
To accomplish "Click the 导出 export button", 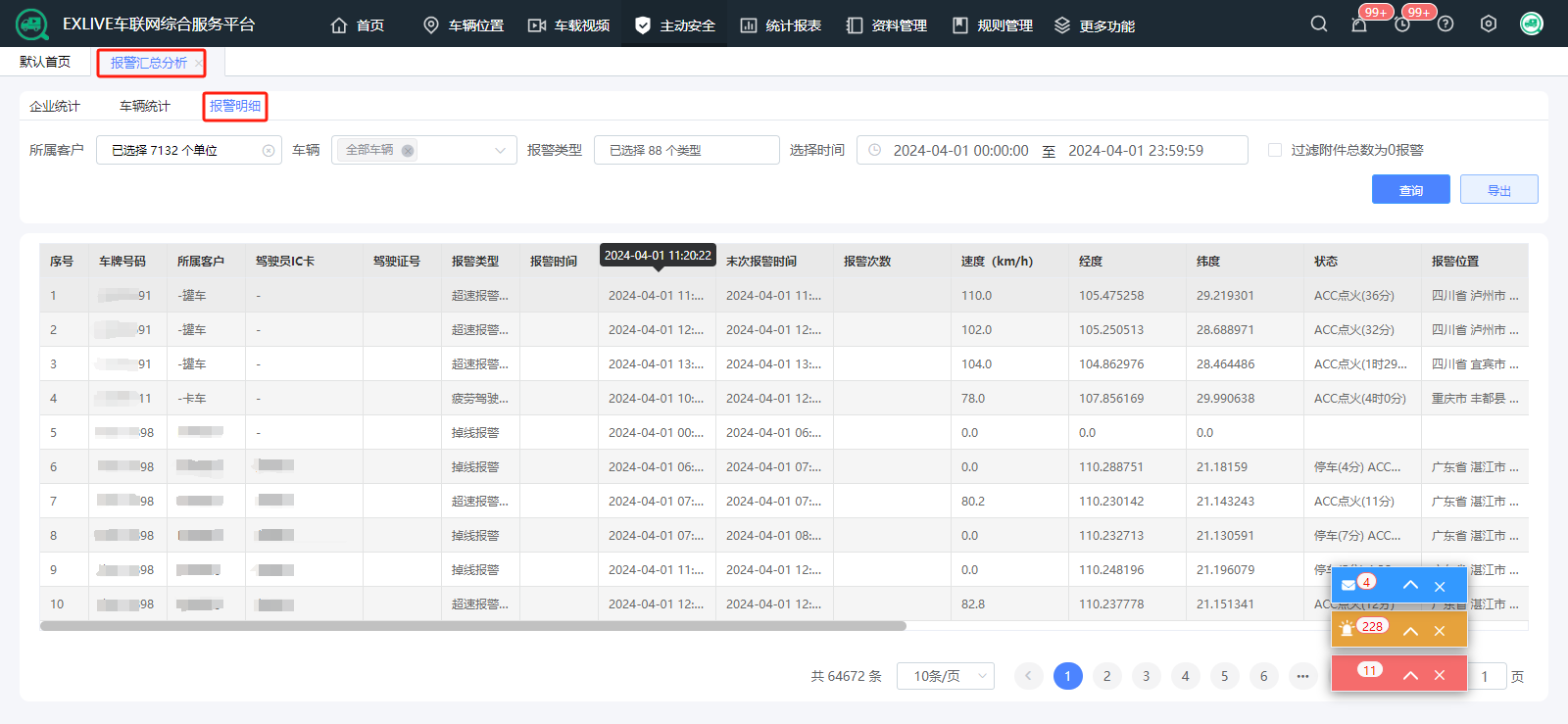I will (x=1498, y=190).
